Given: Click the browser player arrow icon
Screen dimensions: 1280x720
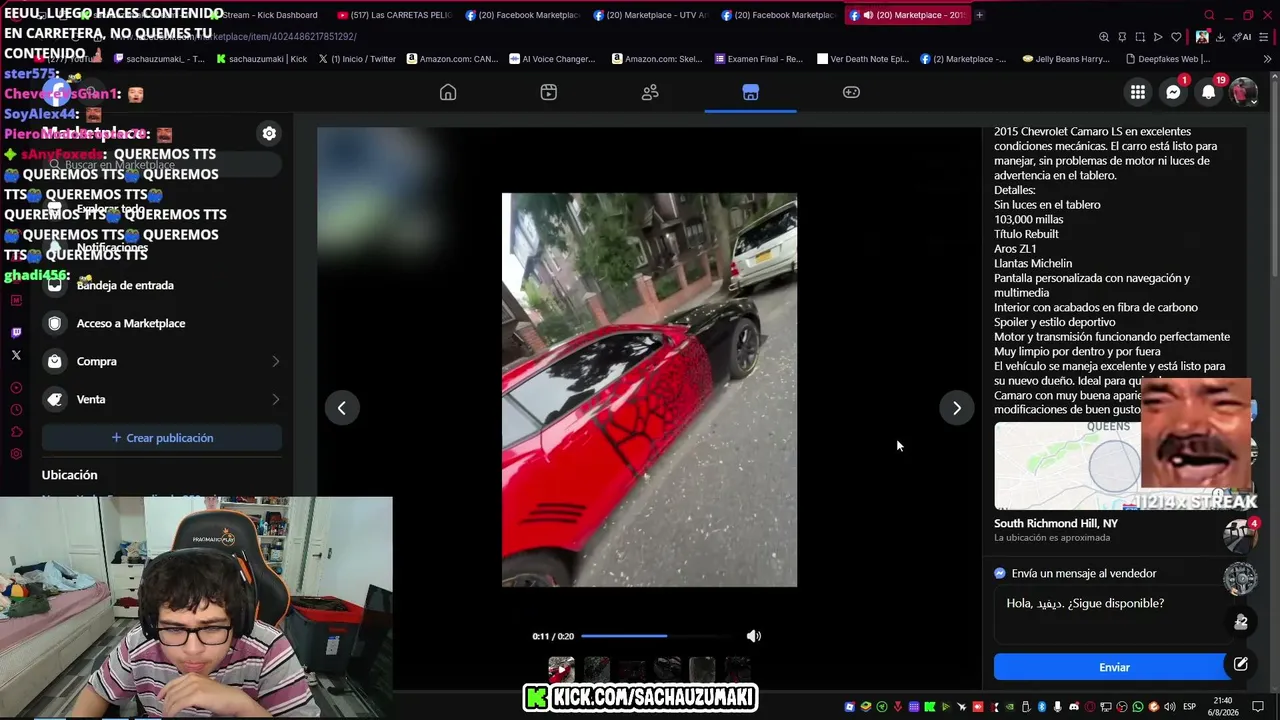Looking at the screenshot, I should (x=1158, y=37).
